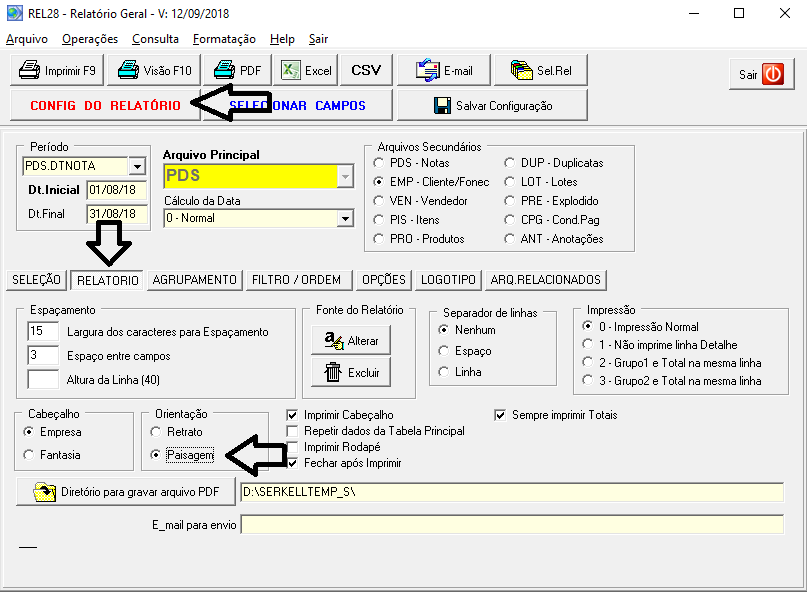Toggle Sempre imprimir Totais checkbox
This screenshot has height=592, width=807.
point(500,415)
